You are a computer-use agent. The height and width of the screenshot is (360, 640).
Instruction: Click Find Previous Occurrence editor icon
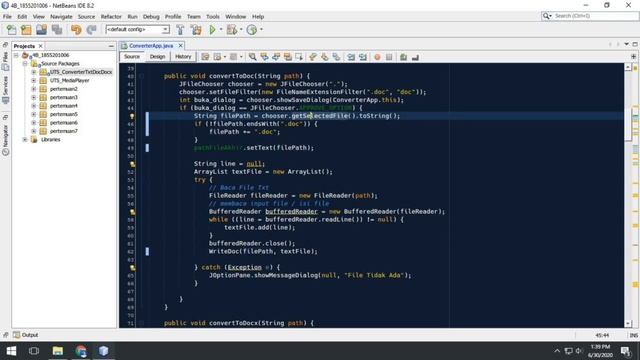(264, 57)
